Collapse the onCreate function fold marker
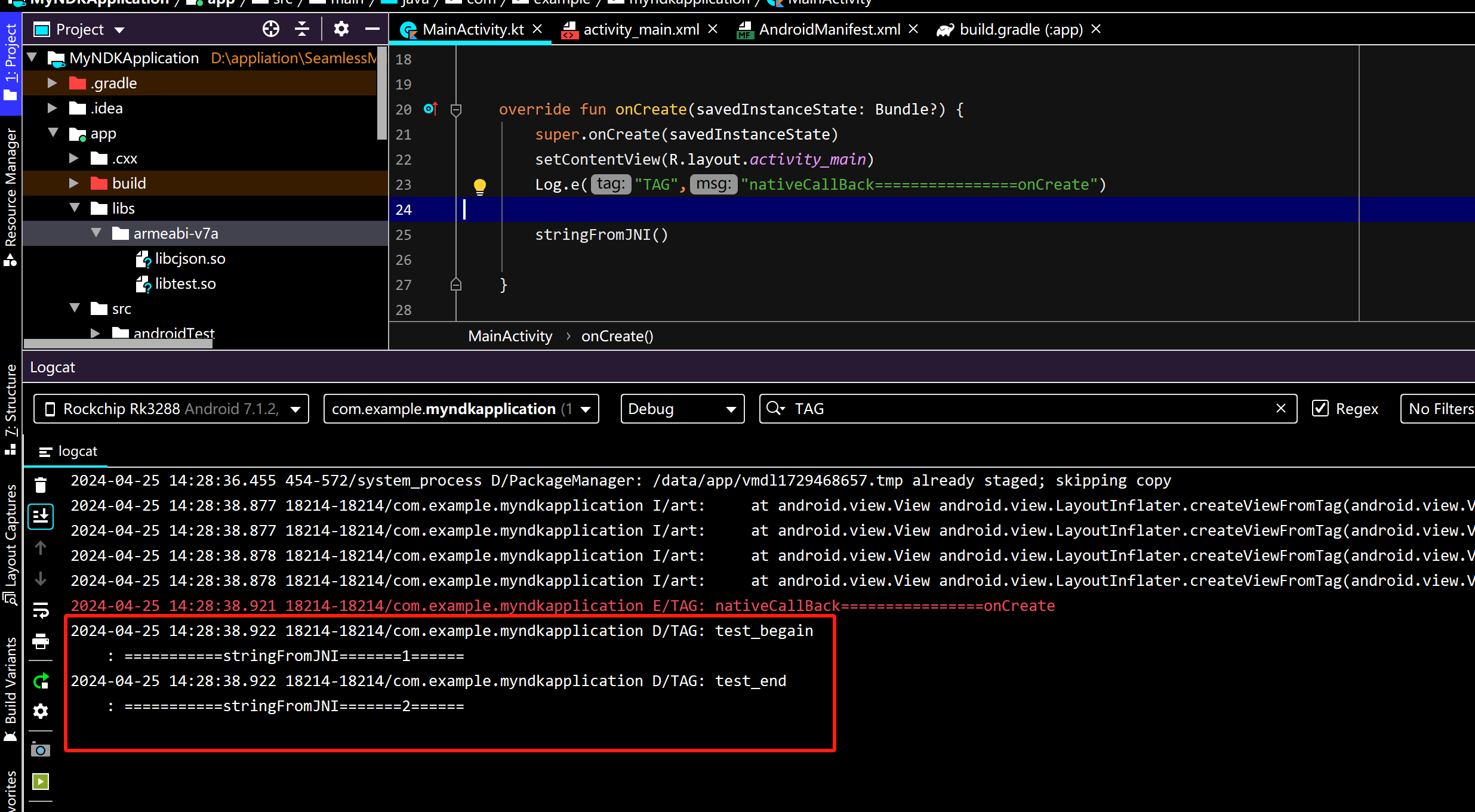Image resolution: width=1475 pixels, height=812 pixels. tap(456, 109)
